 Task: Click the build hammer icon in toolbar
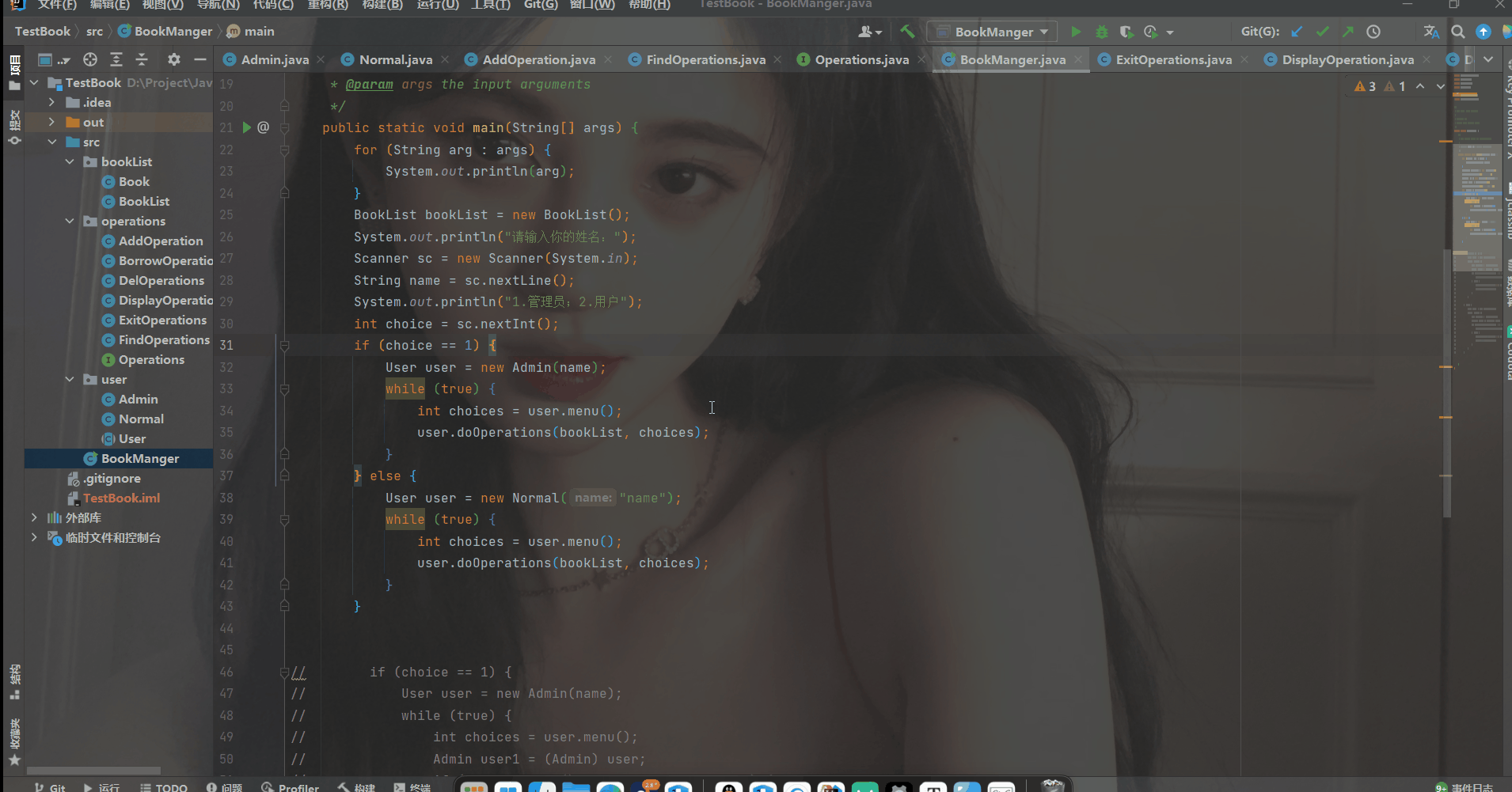[x=907, y=32]
